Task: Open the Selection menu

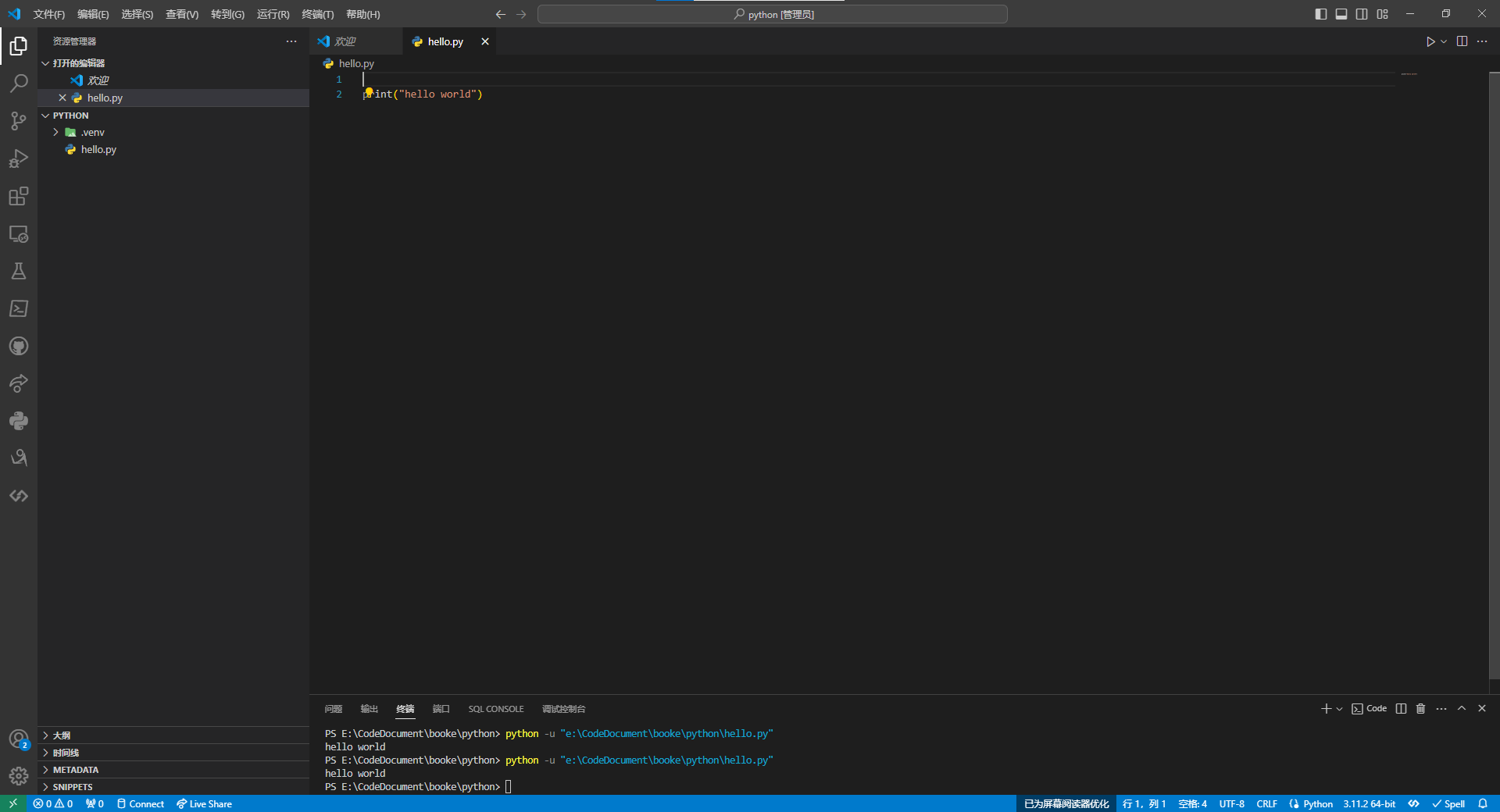Action: tap(137, 14)
